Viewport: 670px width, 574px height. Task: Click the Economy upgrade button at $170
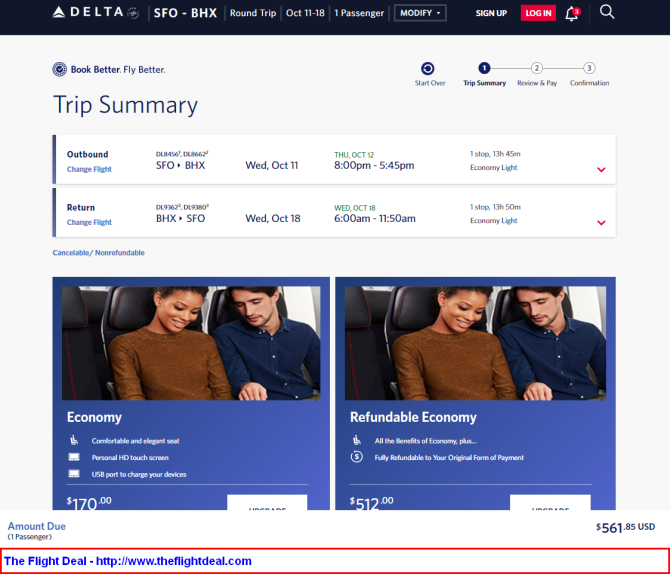tap(267, 503)
